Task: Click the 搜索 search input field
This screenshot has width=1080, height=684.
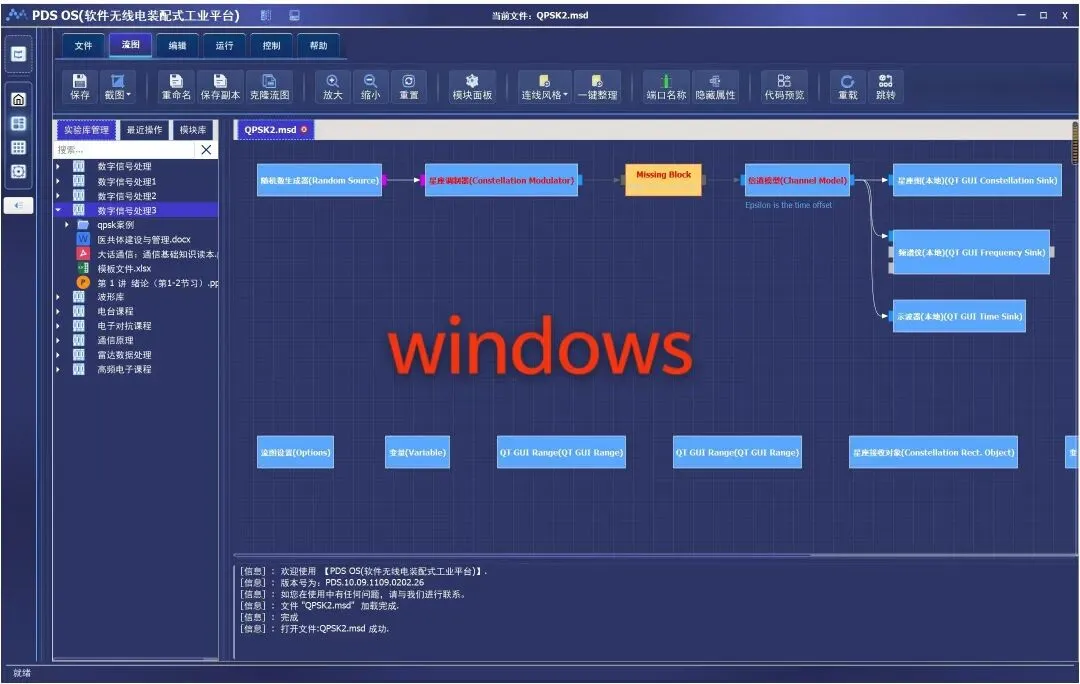Action: coord(125,149)
